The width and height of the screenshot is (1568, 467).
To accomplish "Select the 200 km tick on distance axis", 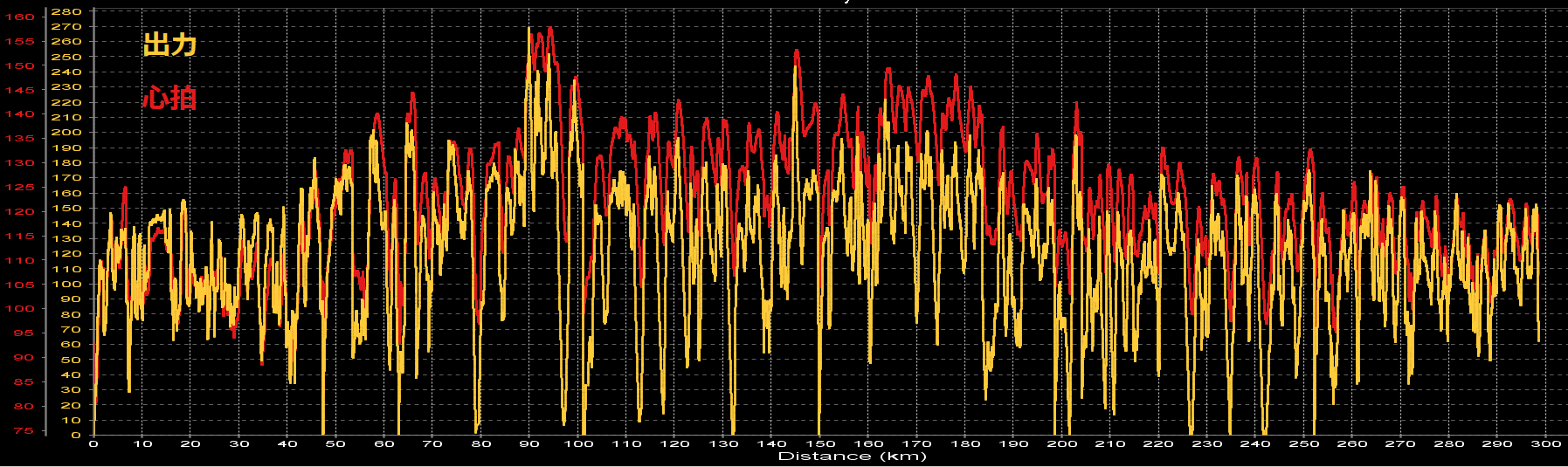I will pyautogui.click(x=1061, y=443).
